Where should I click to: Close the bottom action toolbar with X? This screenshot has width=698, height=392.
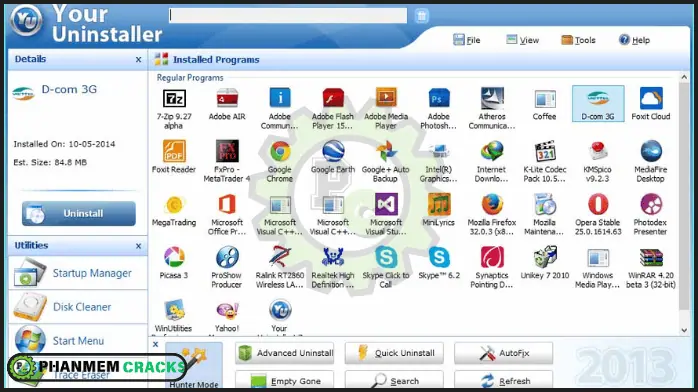[155, 344]
